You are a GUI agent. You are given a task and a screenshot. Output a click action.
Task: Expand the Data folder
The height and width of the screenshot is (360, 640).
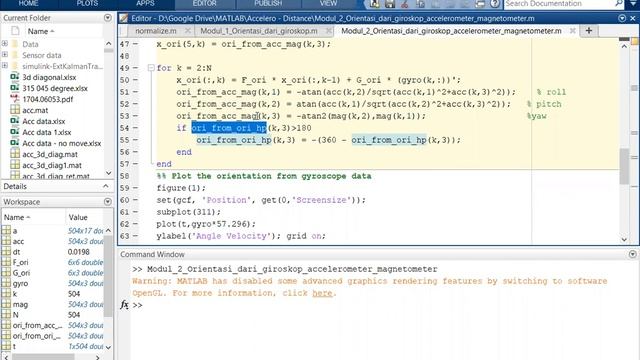click(x=4, y=43)
